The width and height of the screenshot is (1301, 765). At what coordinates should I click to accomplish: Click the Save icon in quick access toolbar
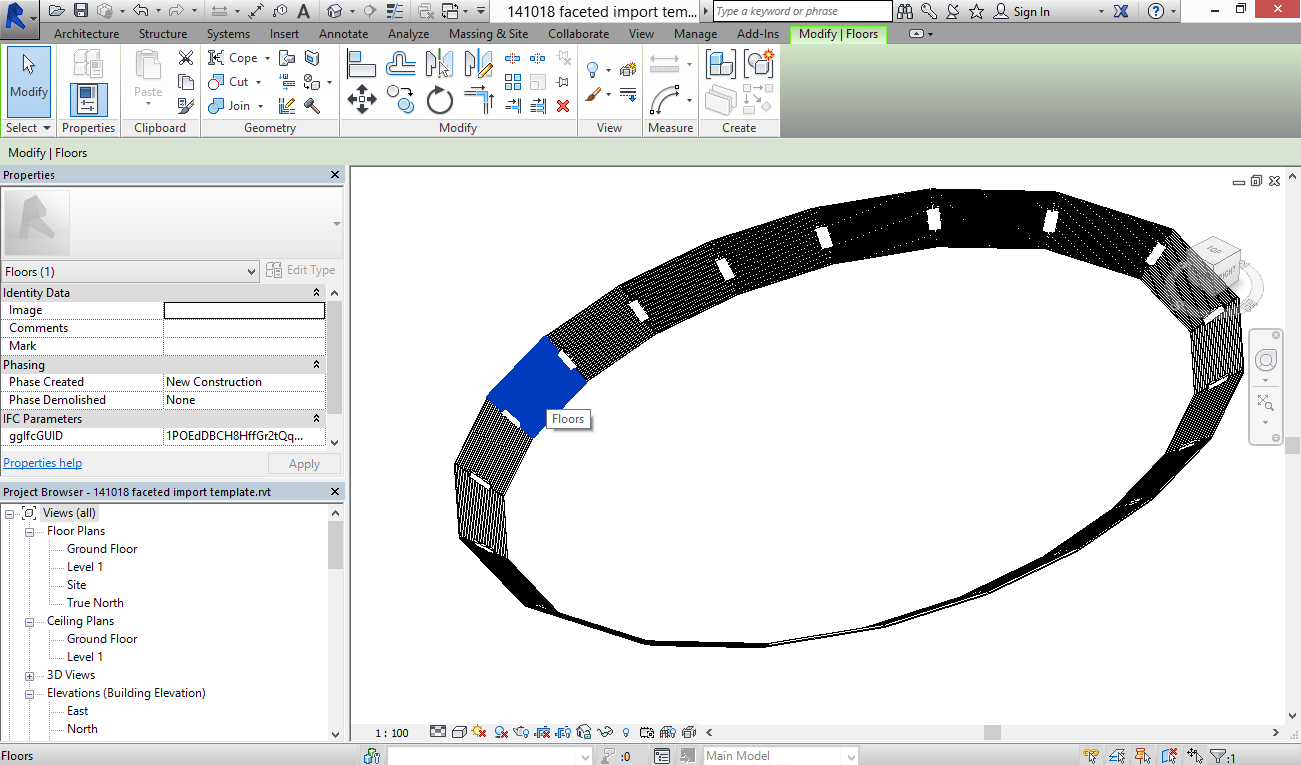81,11
